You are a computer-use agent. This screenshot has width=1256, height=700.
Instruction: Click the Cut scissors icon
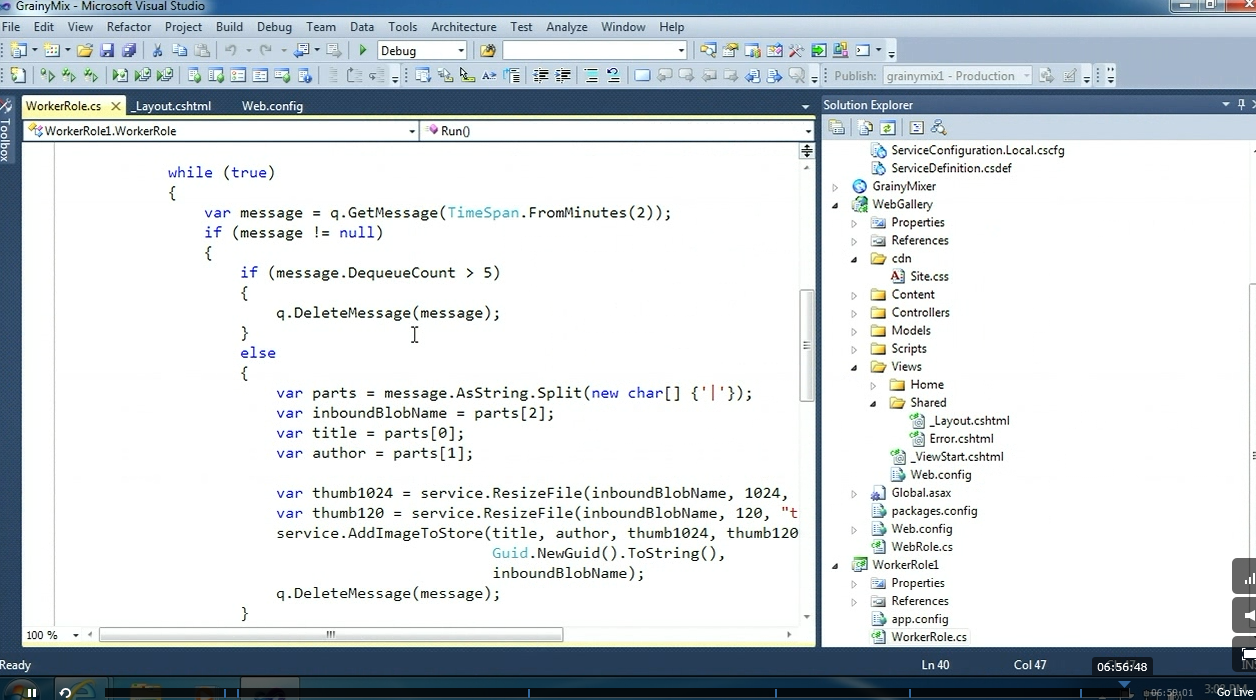pyautogui.click(x=157, y=51)
